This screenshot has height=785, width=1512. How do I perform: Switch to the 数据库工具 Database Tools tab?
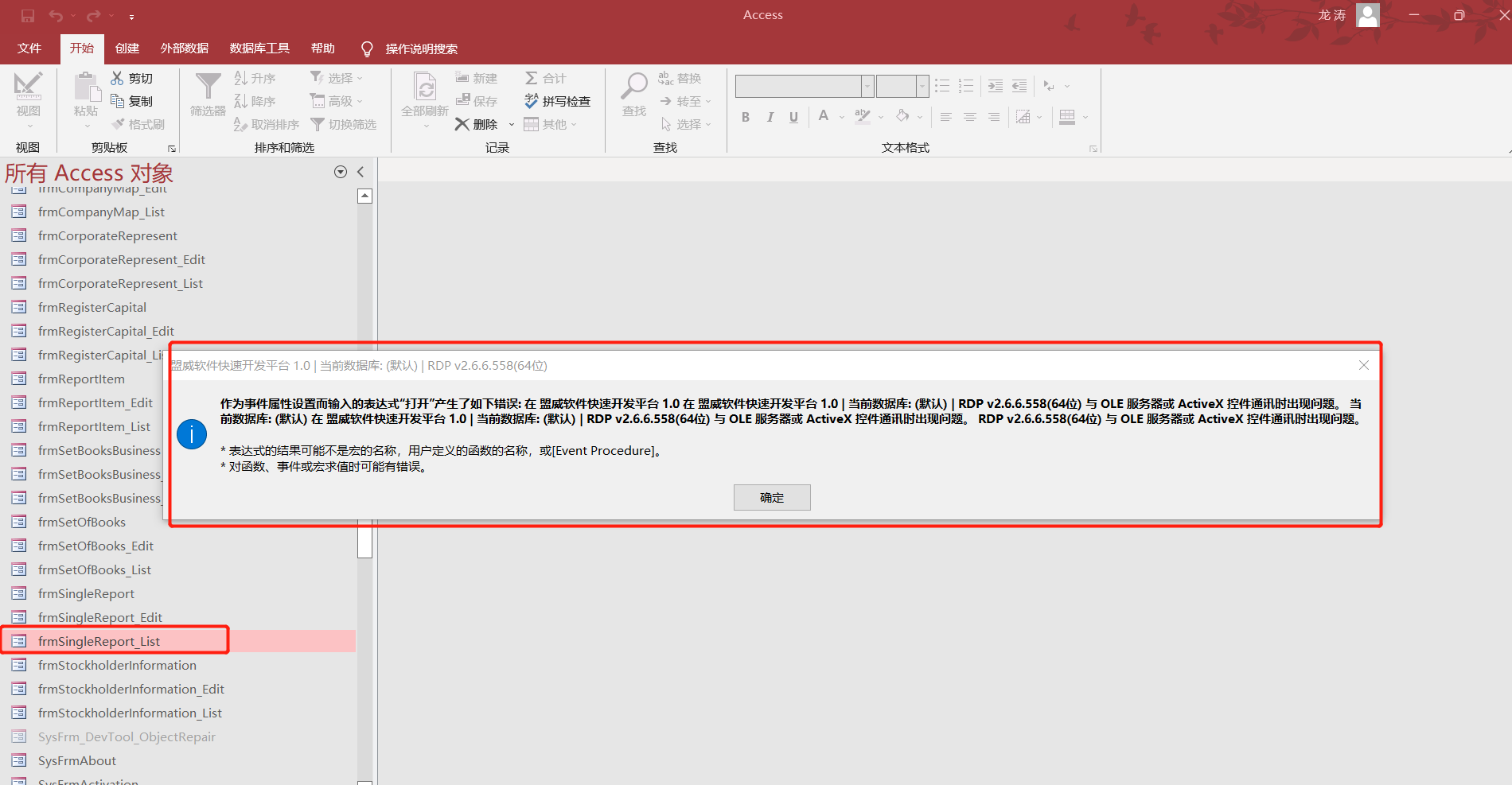[259, 49]
